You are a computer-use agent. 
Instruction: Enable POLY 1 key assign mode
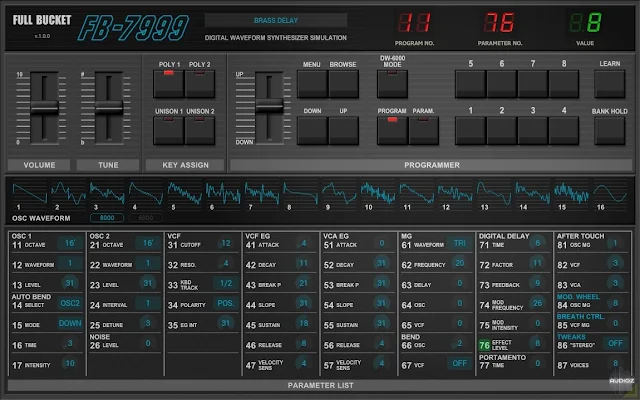169,84
